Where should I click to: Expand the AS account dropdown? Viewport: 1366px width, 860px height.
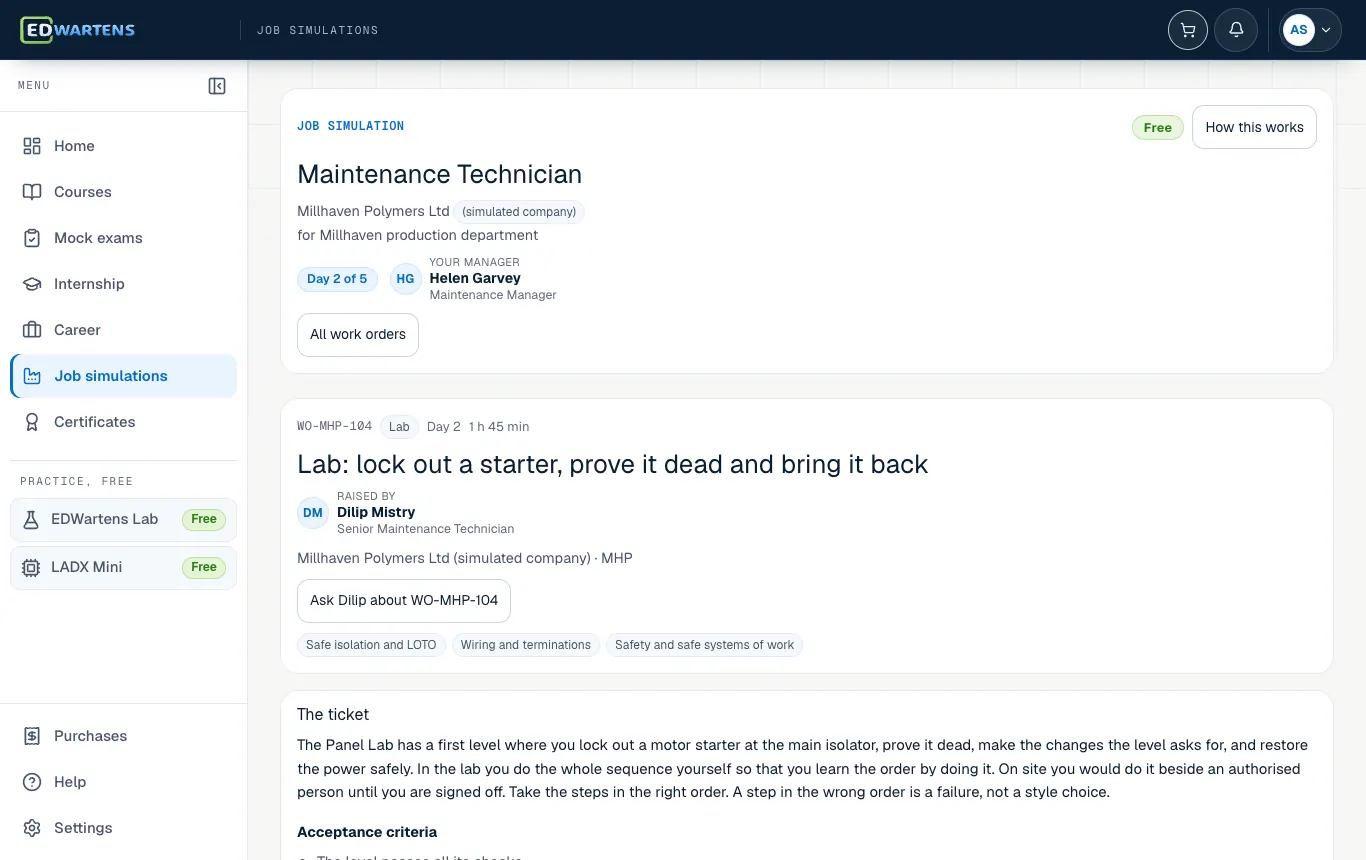[x=1311, y=30]
